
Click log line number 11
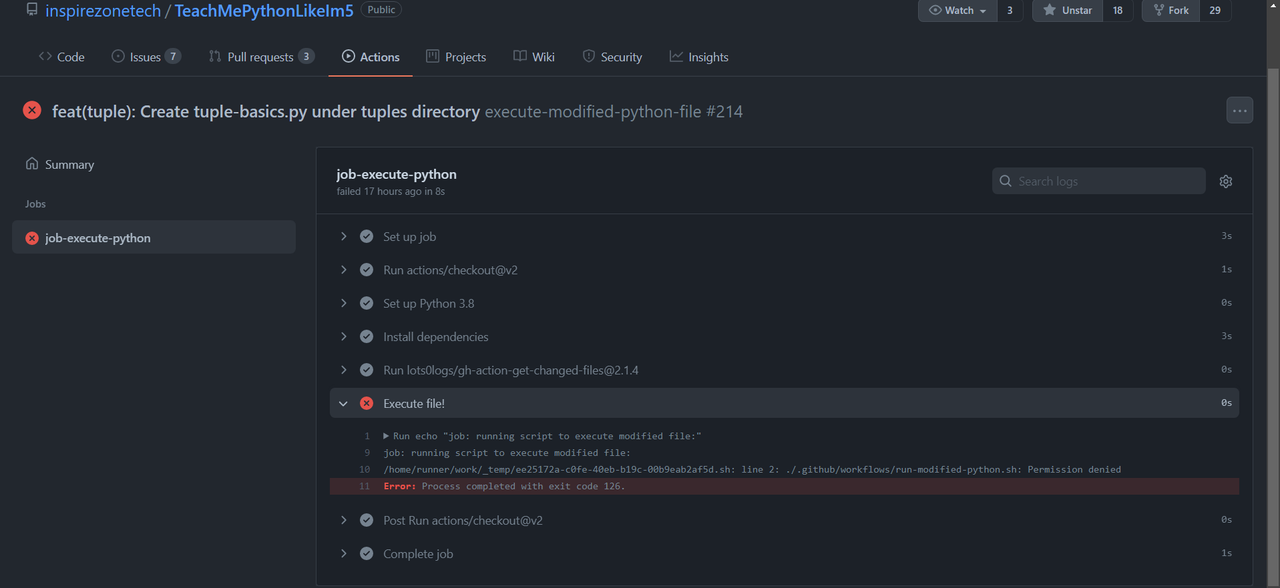[x=364, y=486]
